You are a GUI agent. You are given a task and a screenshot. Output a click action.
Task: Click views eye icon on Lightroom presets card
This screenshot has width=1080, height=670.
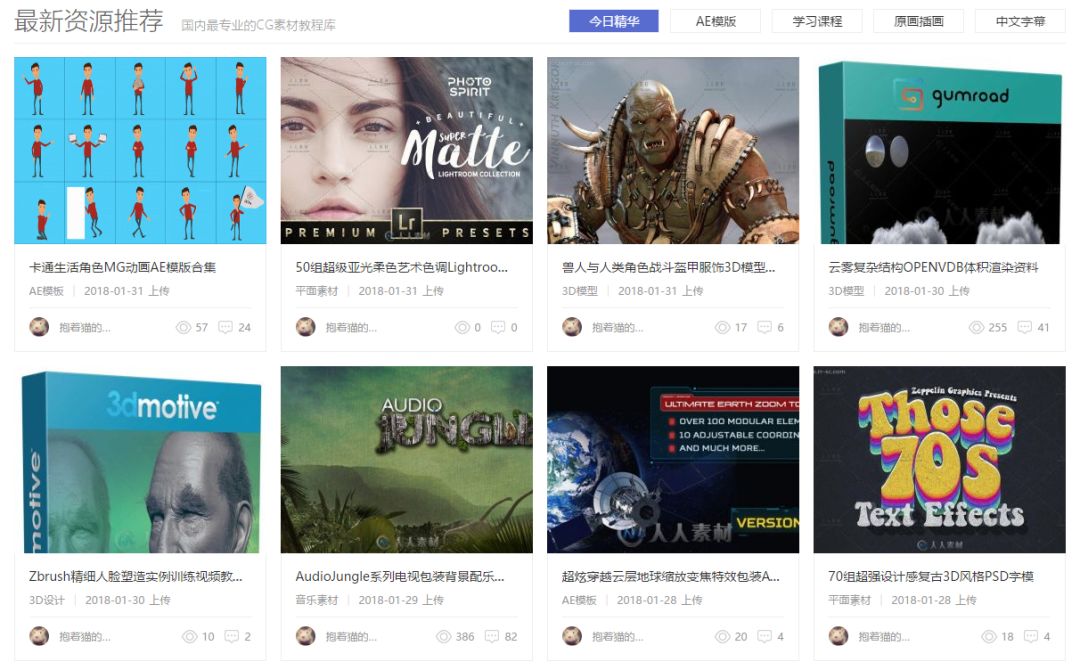tap(462, 328)
